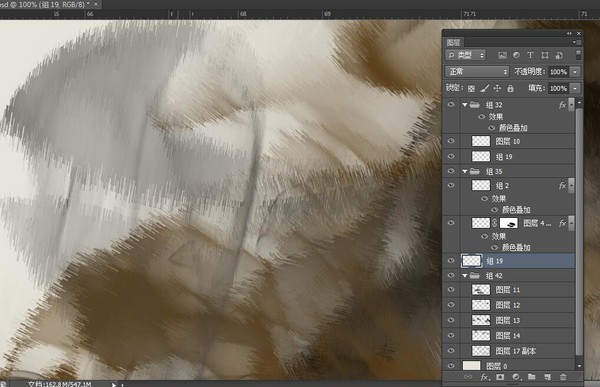Create new group folder icon

click(532, 377)
